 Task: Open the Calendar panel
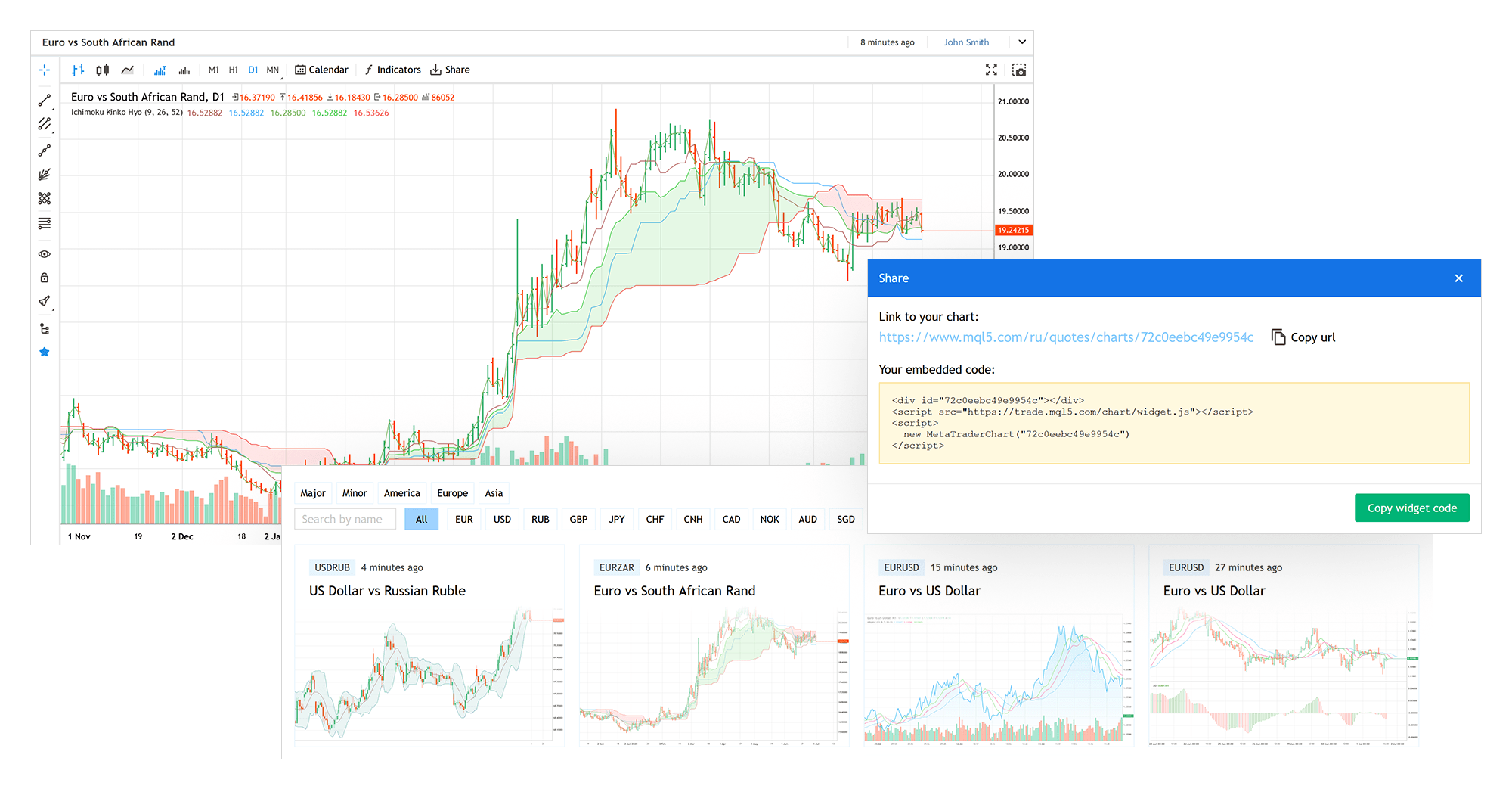pos(321,70)
